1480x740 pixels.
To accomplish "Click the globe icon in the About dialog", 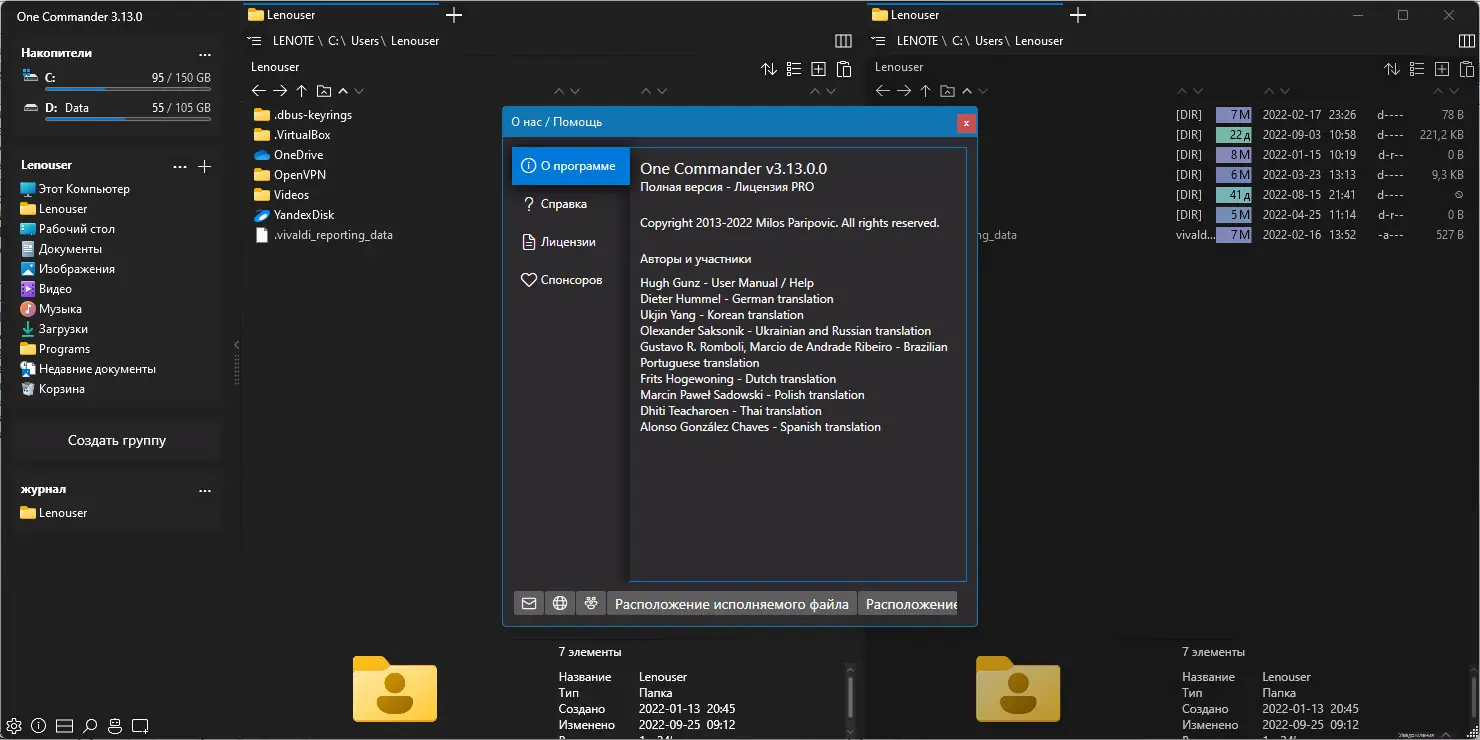I will pyautogui.click(x=560, y=603).
